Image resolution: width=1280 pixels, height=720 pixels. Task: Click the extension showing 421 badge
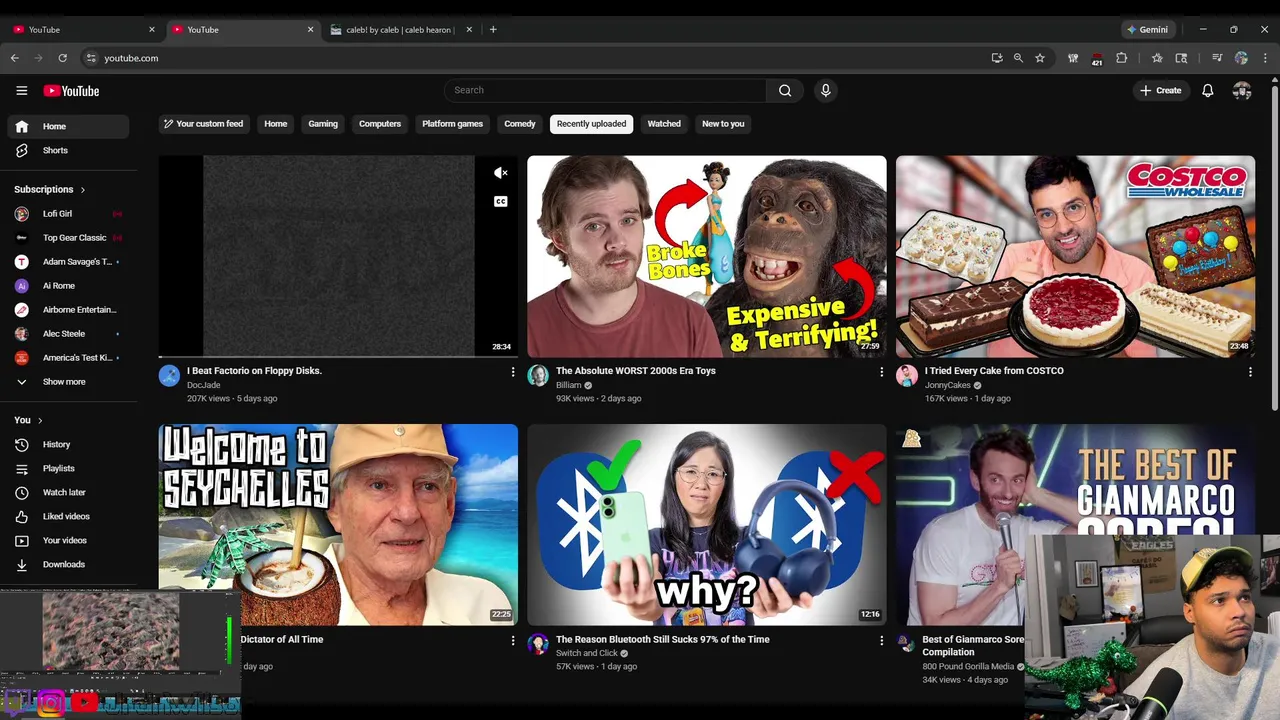pyautogui.click(x=1096, y=59)
